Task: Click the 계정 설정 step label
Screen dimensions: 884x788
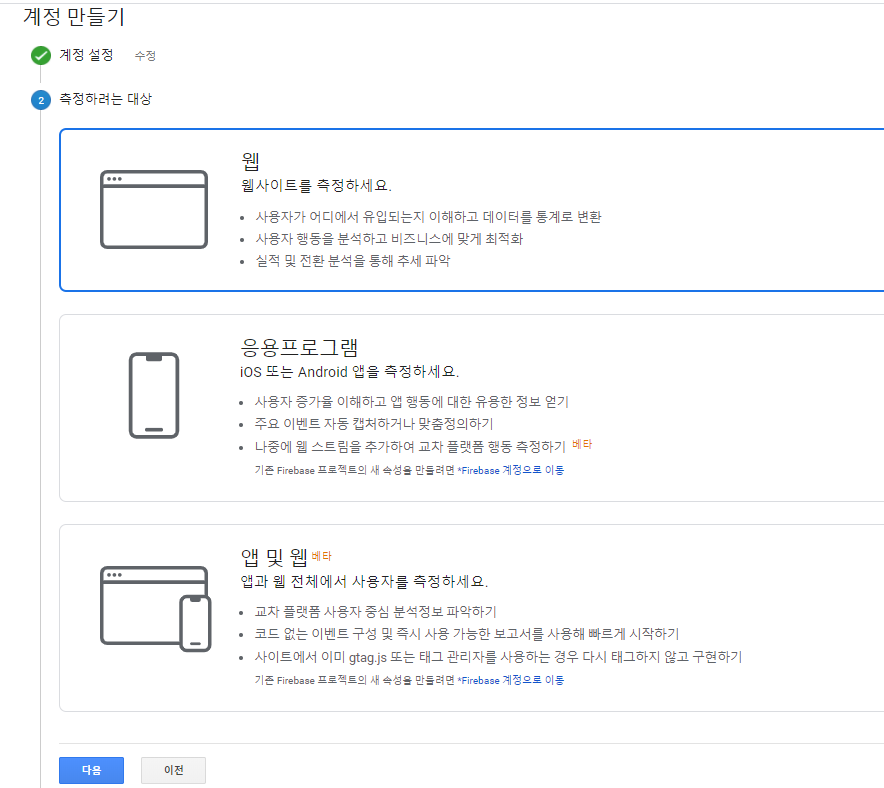Action: [x=86, y=55]
